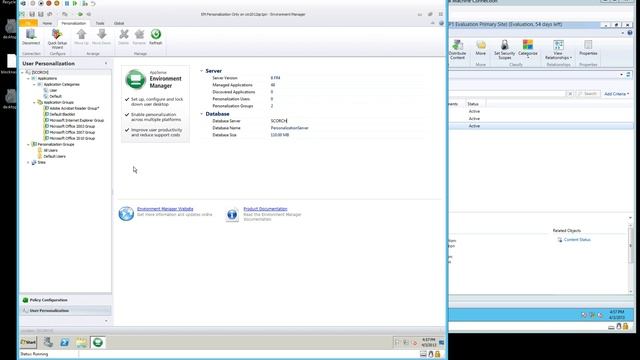Select Microsoft Office 2007 Group
The image size is (640, 360).
pyautogui.click(x=72, y=133)
